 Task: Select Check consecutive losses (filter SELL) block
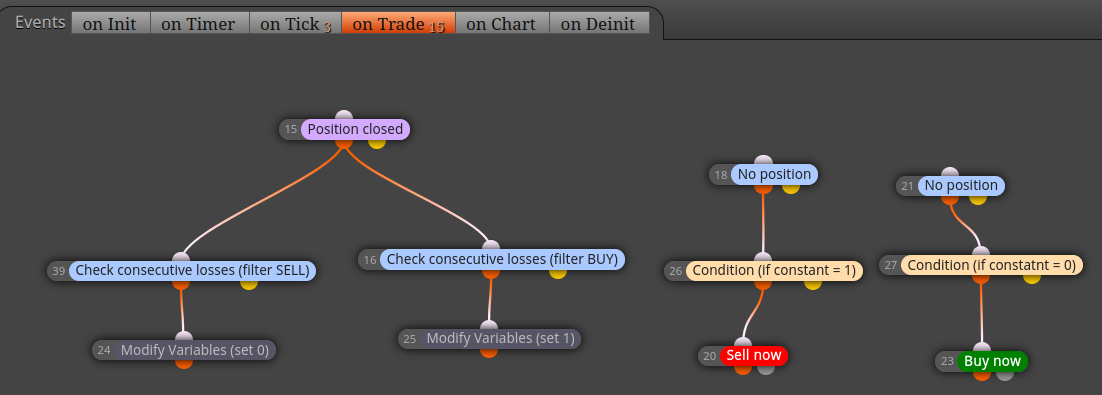[193, 271]
